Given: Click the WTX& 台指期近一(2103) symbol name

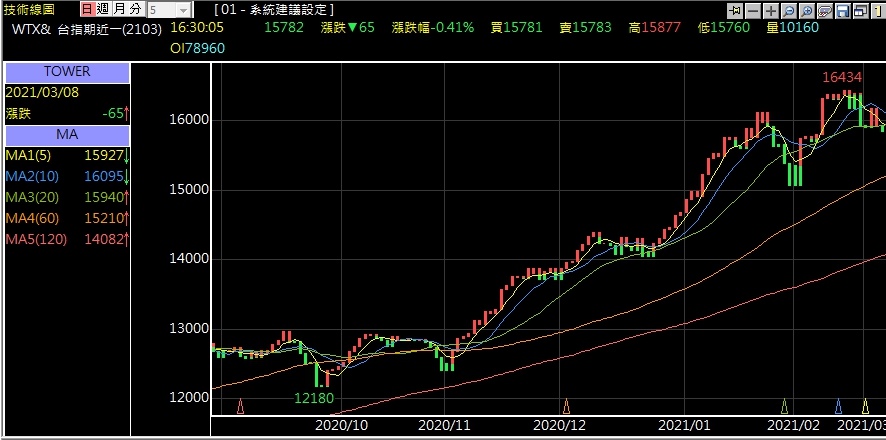Looking at the screenshot, I should click(87, 28).
